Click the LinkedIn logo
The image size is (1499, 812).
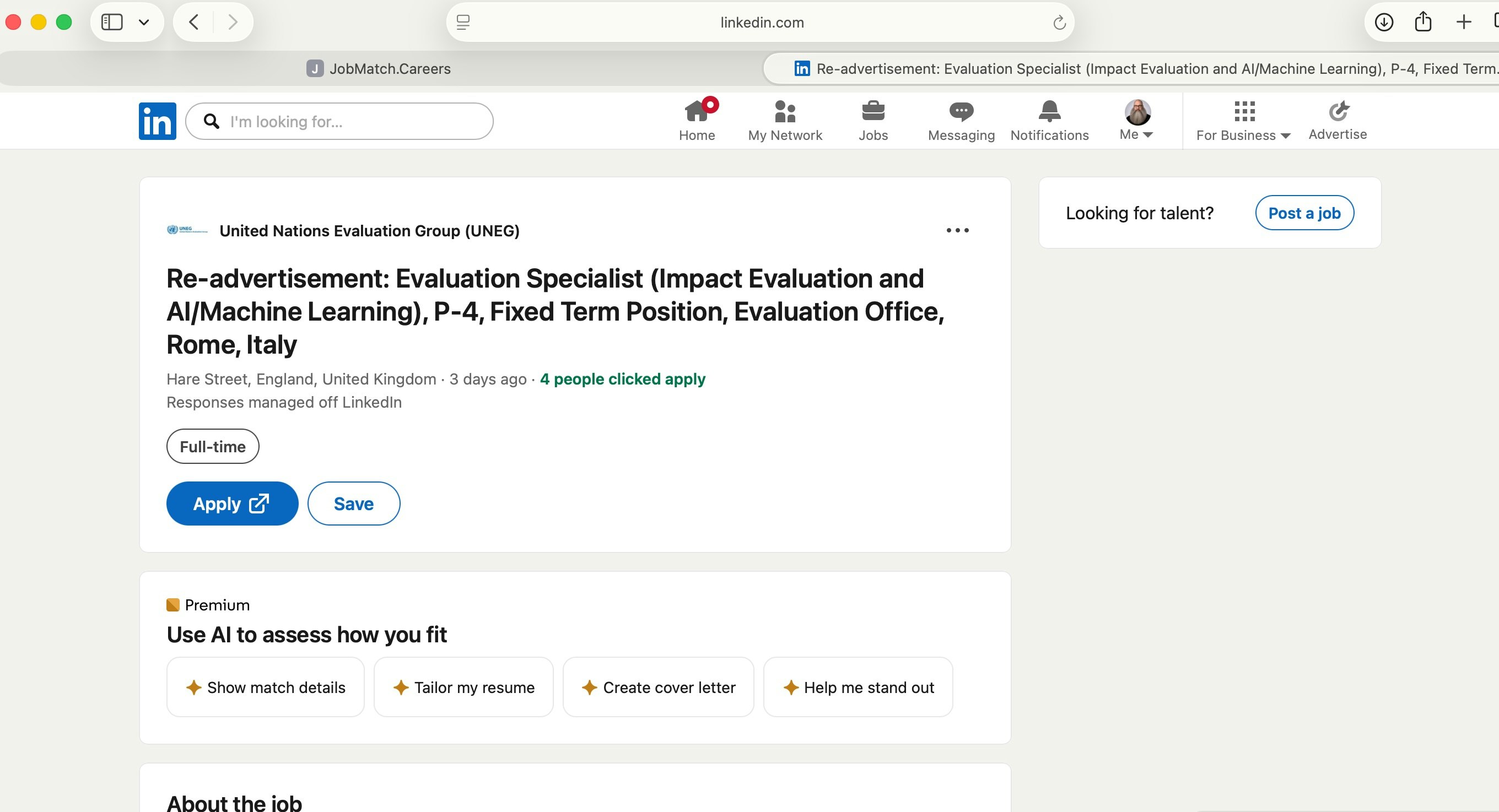[x=157, y=121]
